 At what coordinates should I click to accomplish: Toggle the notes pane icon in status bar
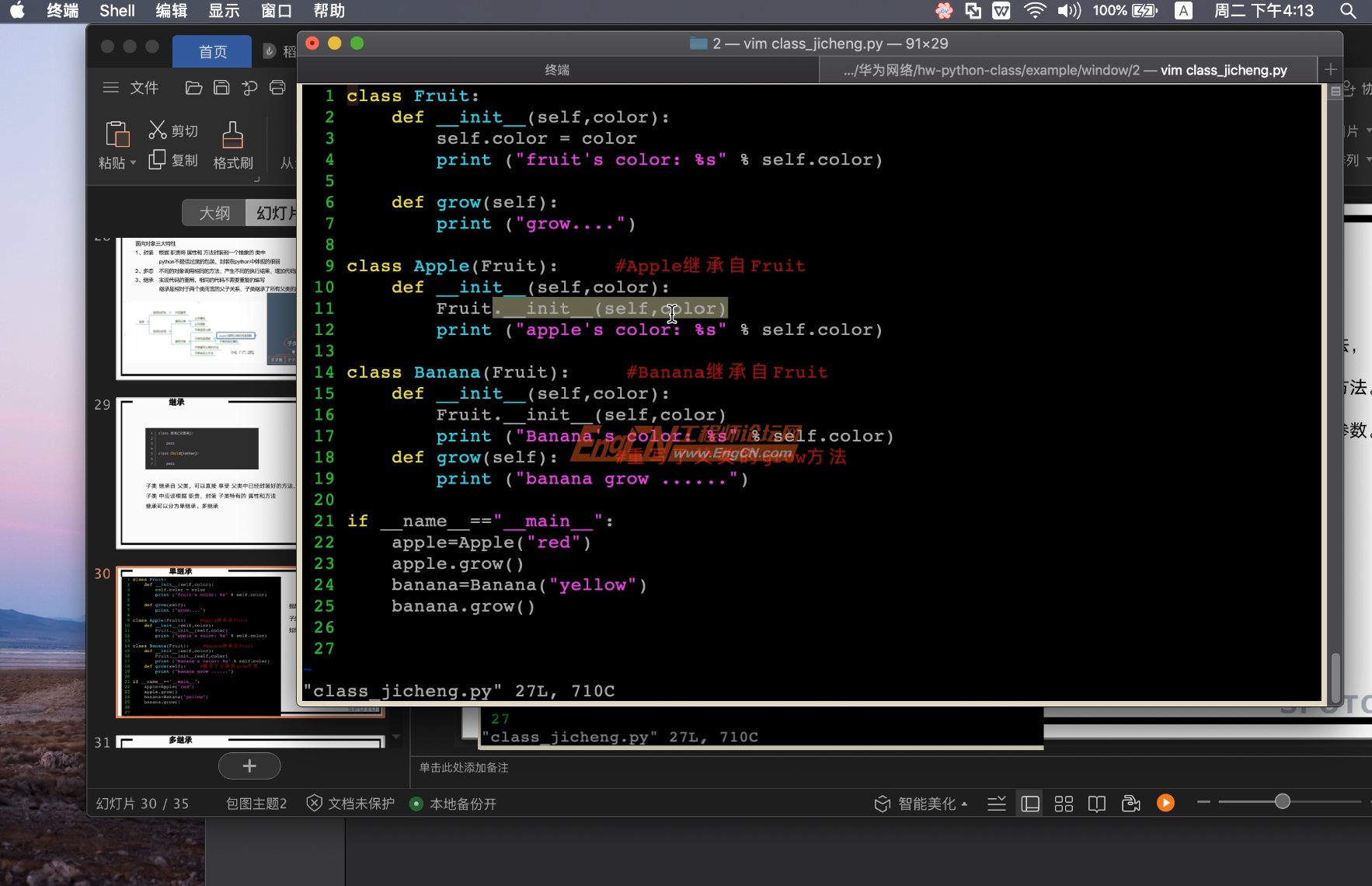[997, 804]
